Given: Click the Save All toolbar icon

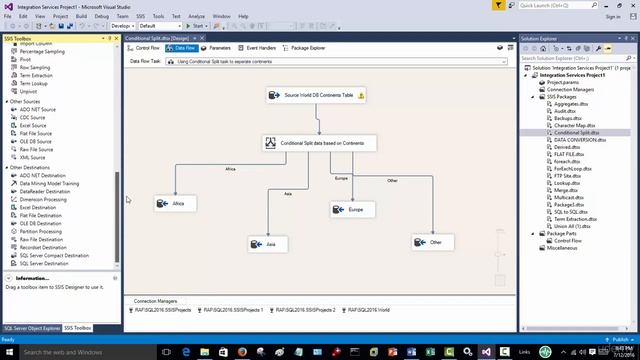Looking at the screenshot, I should tap(70, 26).
